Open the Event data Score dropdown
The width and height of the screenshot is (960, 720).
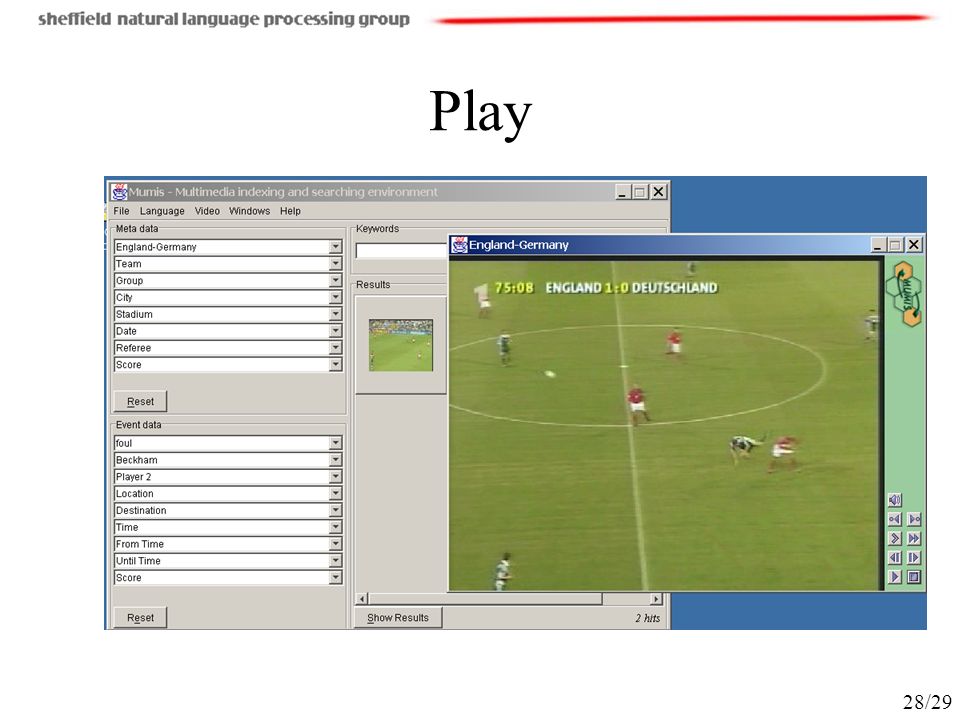click(335, 577)
